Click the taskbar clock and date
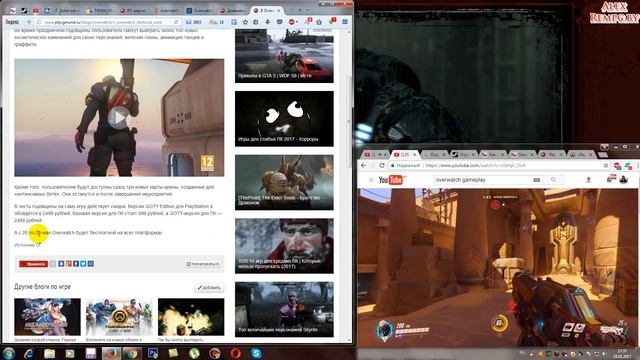This screenshot has height=360, width=640. coord(622,353)
